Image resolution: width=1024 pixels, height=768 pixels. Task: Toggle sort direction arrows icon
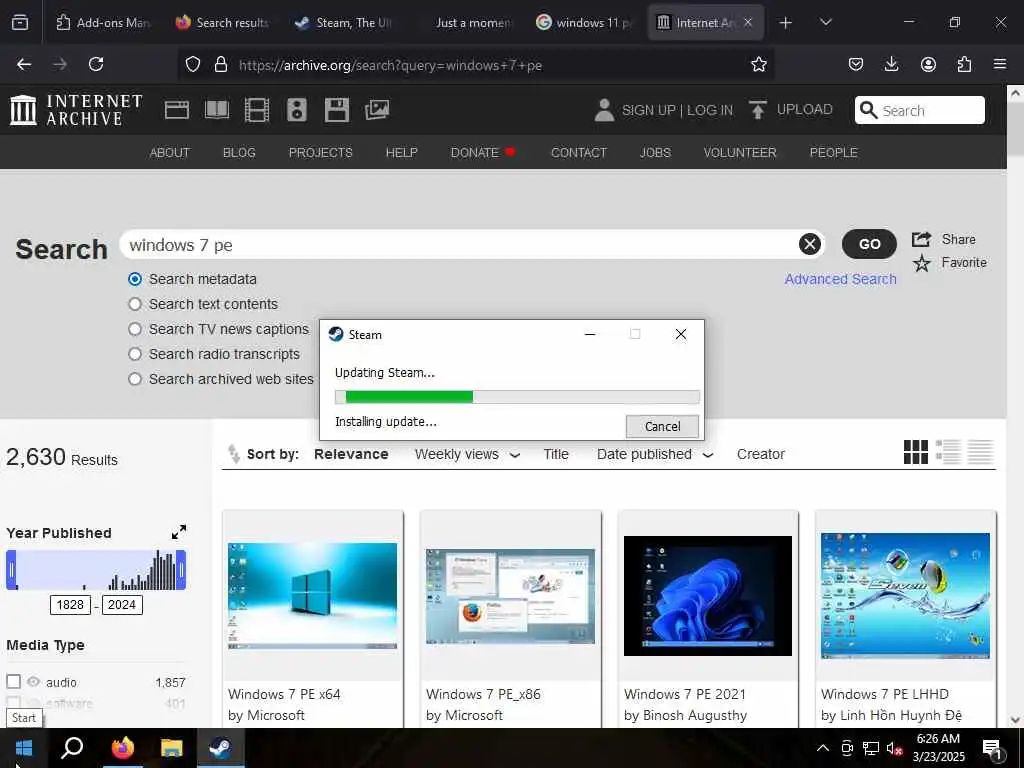[233, 453]
